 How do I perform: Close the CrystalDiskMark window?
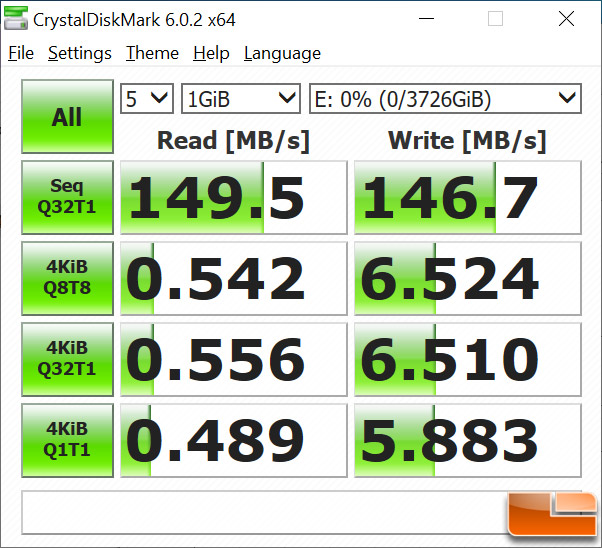566,18
